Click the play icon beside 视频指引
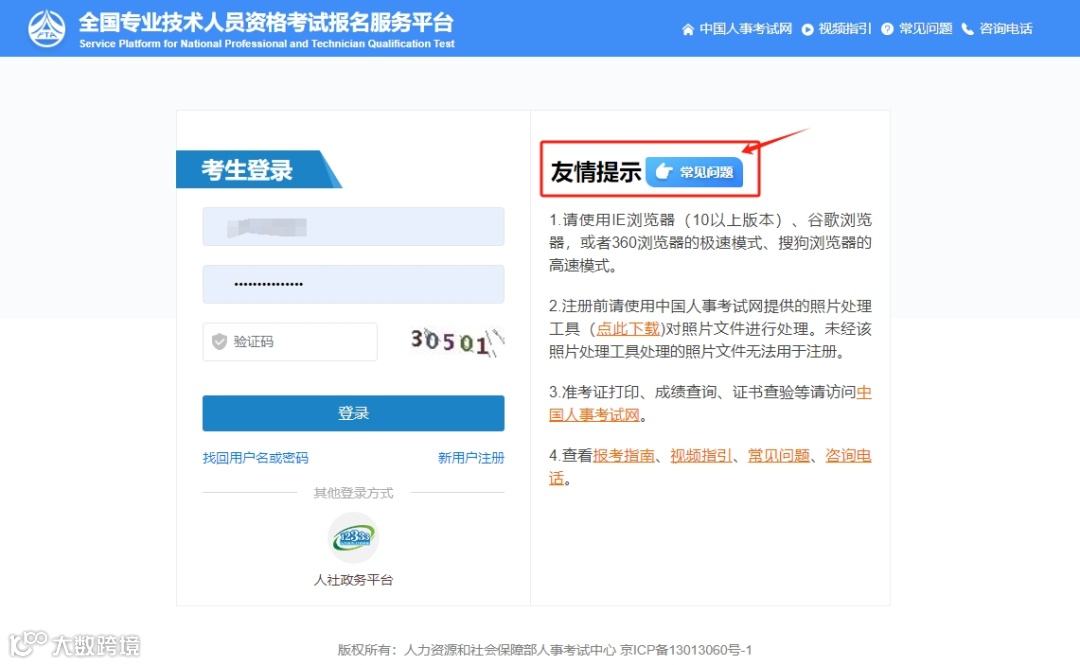Viewport: 1080px width, 665px height. (x=807, y=30)
